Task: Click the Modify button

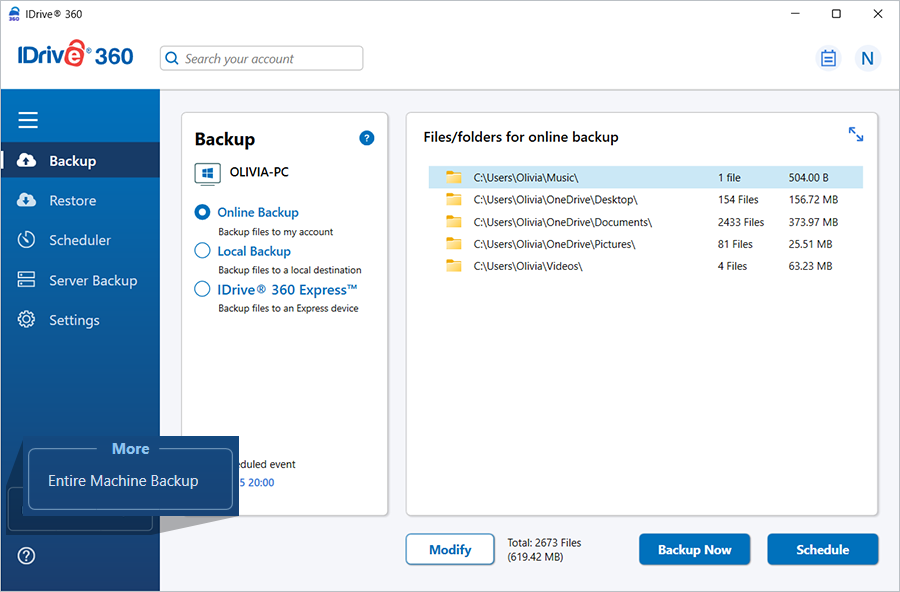Action: 450,549
